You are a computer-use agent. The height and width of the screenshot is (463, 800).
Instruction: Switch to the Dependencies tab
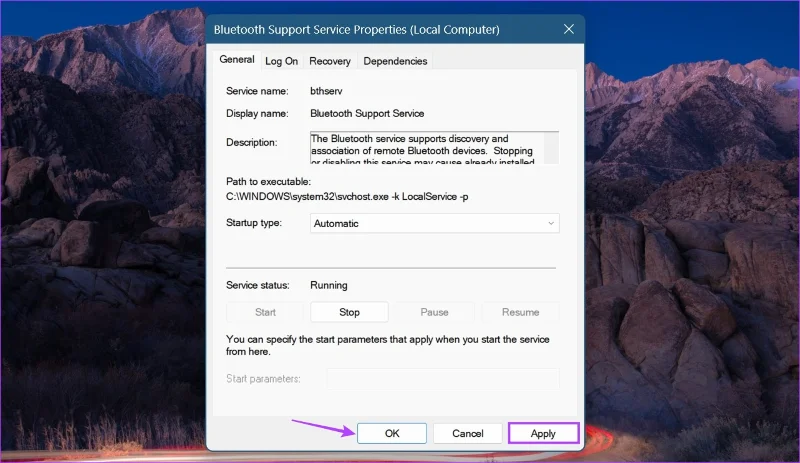pos(395,61)
